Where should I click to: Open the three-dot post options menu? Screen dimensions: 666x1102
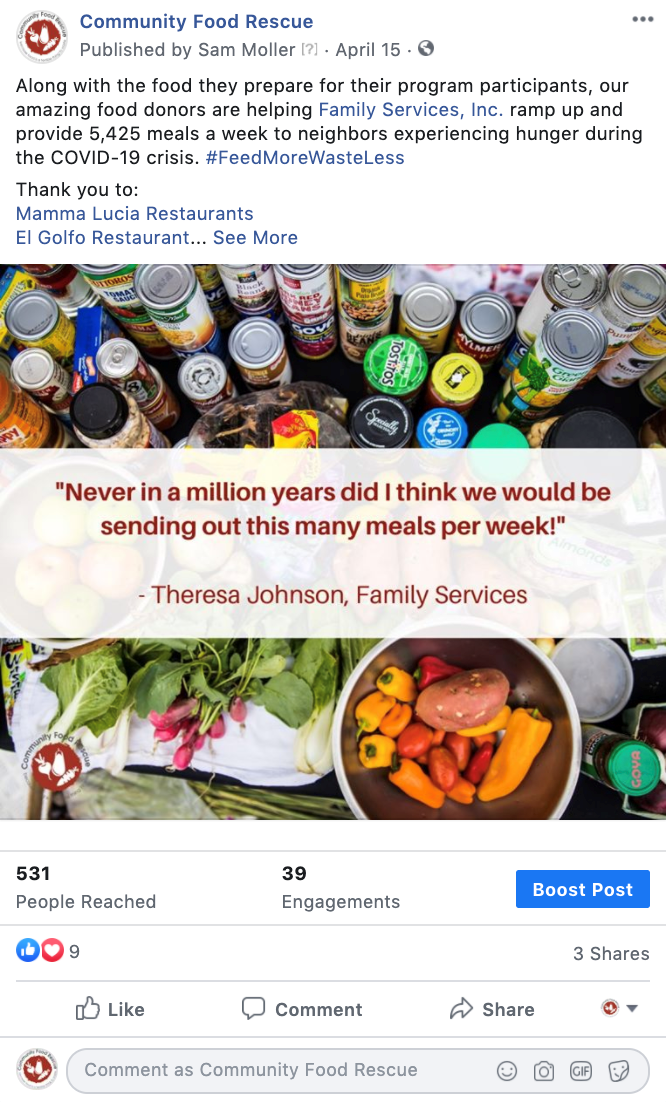tap(642, 19)
